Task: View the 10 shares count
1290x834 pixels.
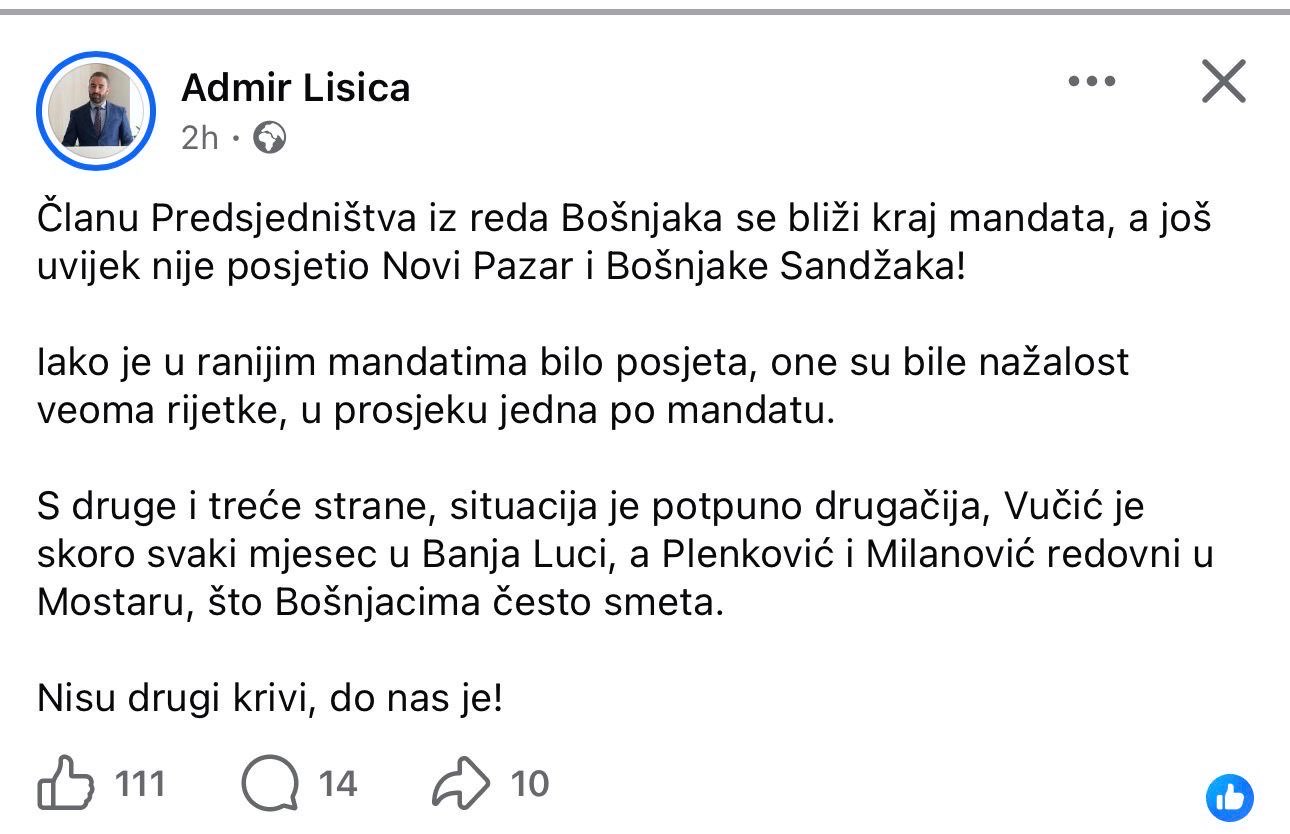Action: click(530, 783)
